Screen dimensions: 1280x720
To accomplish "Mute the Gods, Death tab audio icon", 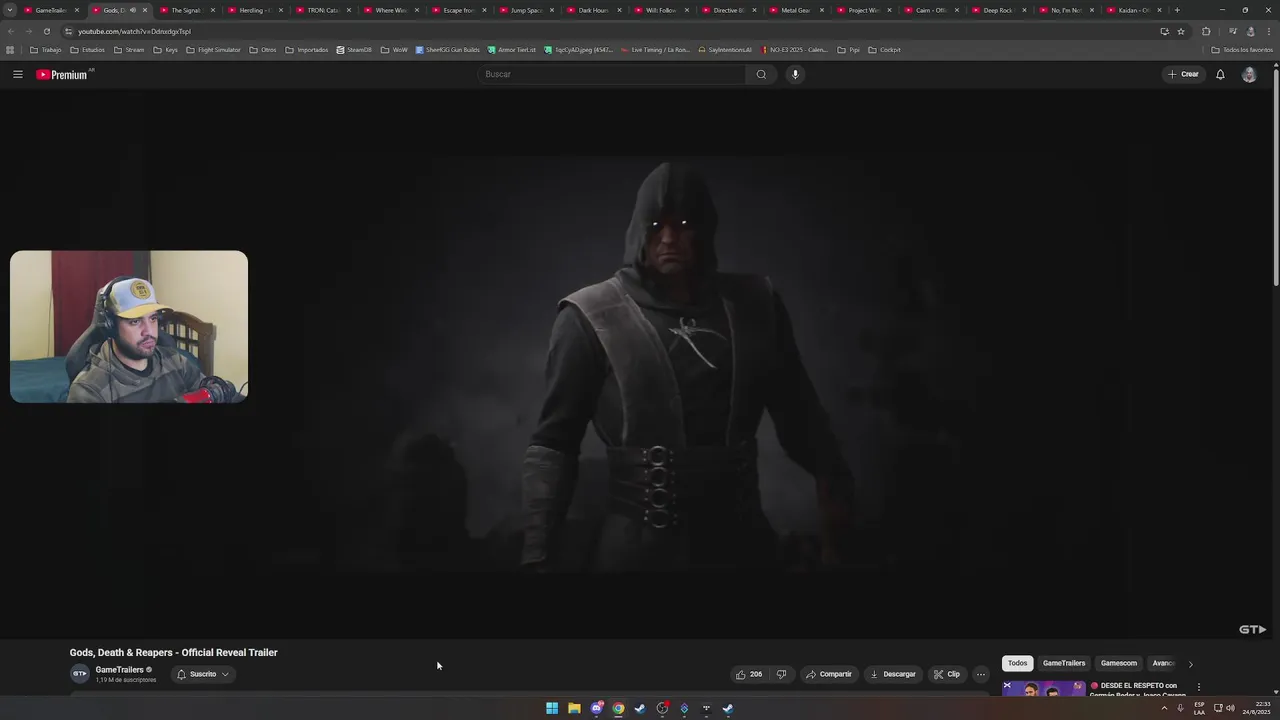I will click(132, 10).
